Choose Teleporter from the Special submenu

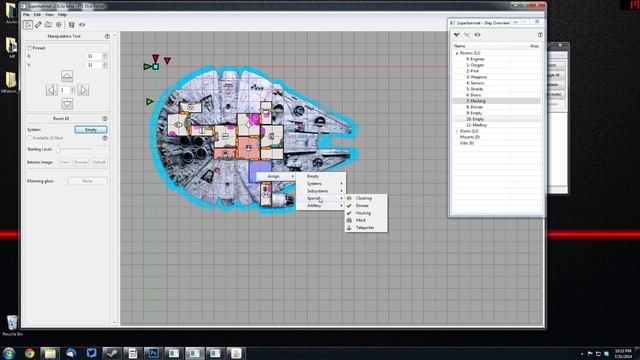366,228
